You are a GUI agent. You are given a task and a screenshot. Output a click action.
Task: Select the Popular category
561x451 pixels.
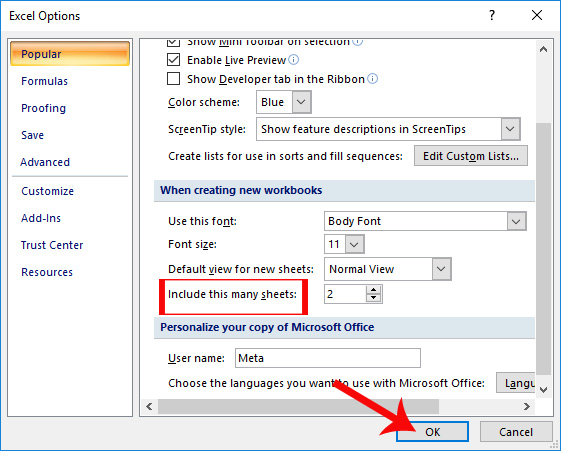[70, 54]
